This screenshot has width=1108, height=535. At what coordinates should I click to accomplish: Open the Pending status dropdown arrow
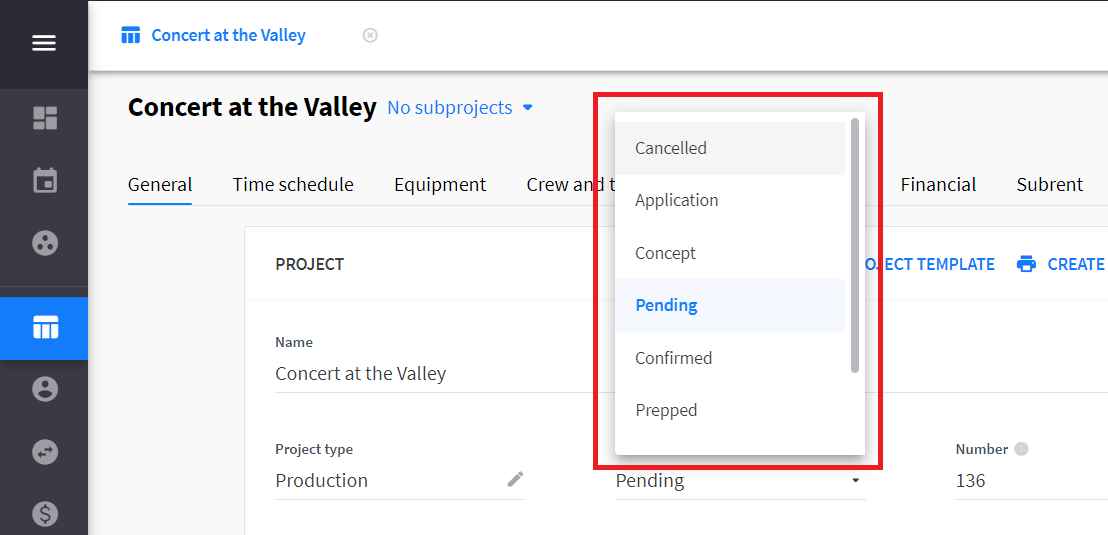(x=856, y=481)
